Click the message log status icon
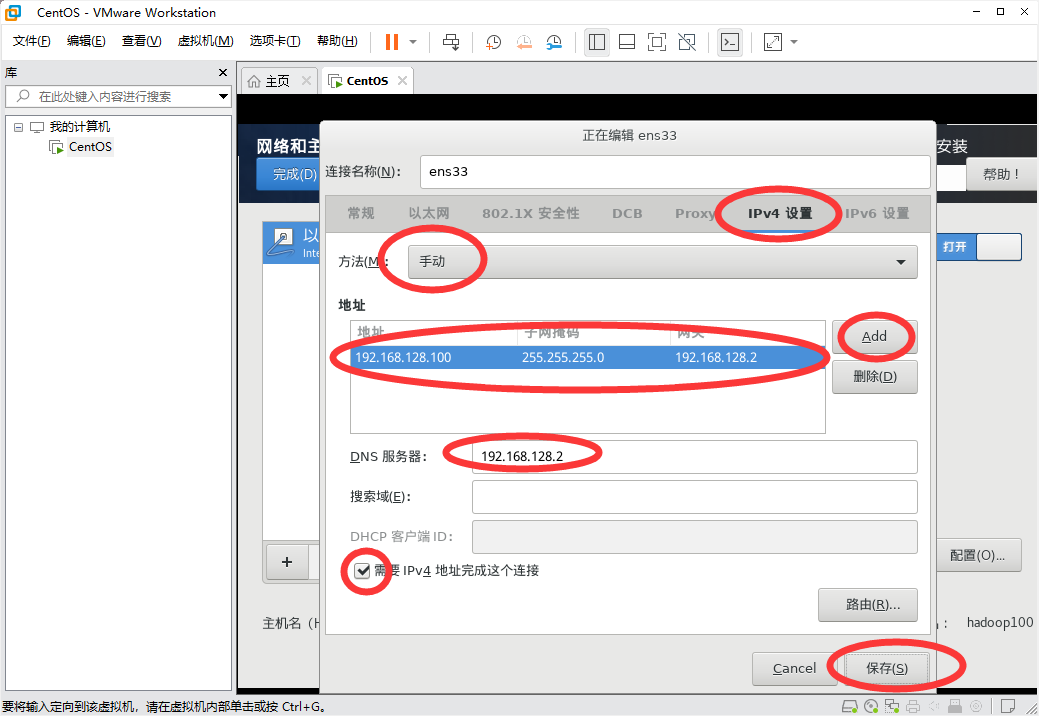1039x716 pixels. coord(1008,706)
